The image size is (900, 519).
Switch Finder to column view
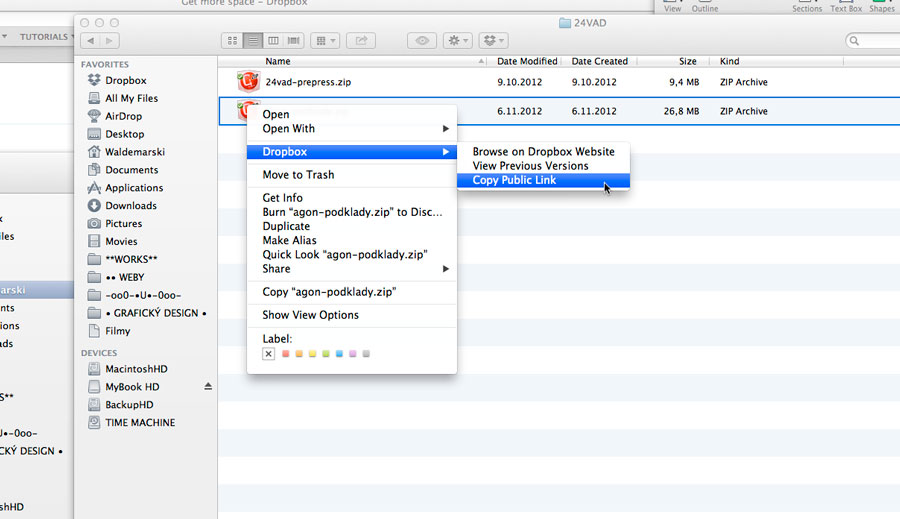273,40
